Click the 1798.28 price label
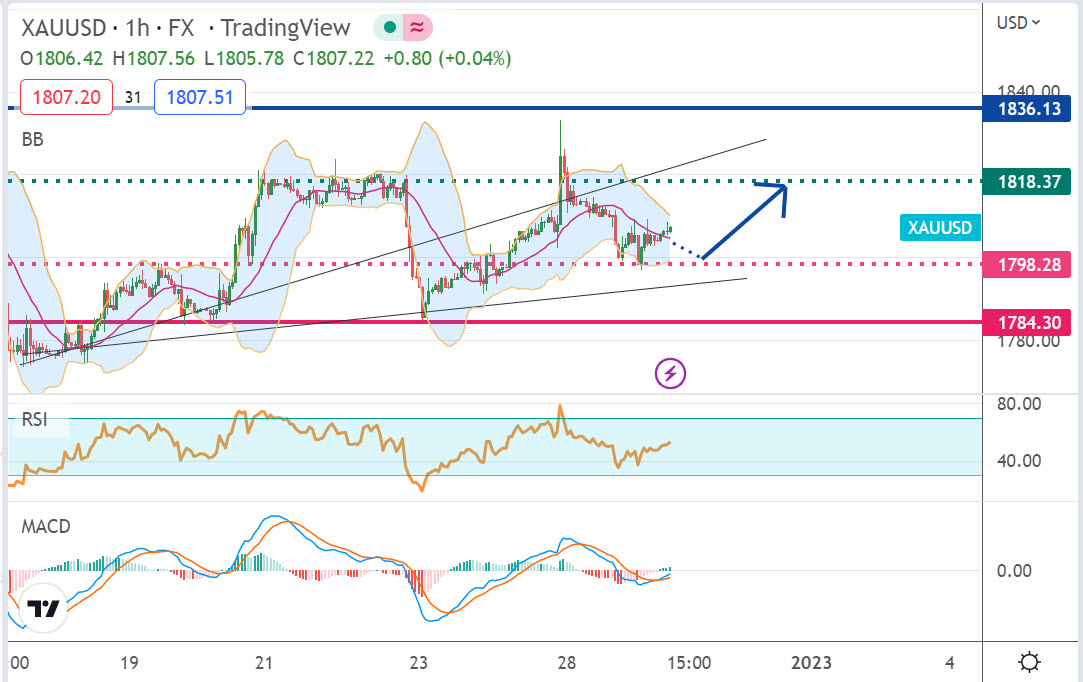Screen dimensions: 1083x682 coord(1027,265)
